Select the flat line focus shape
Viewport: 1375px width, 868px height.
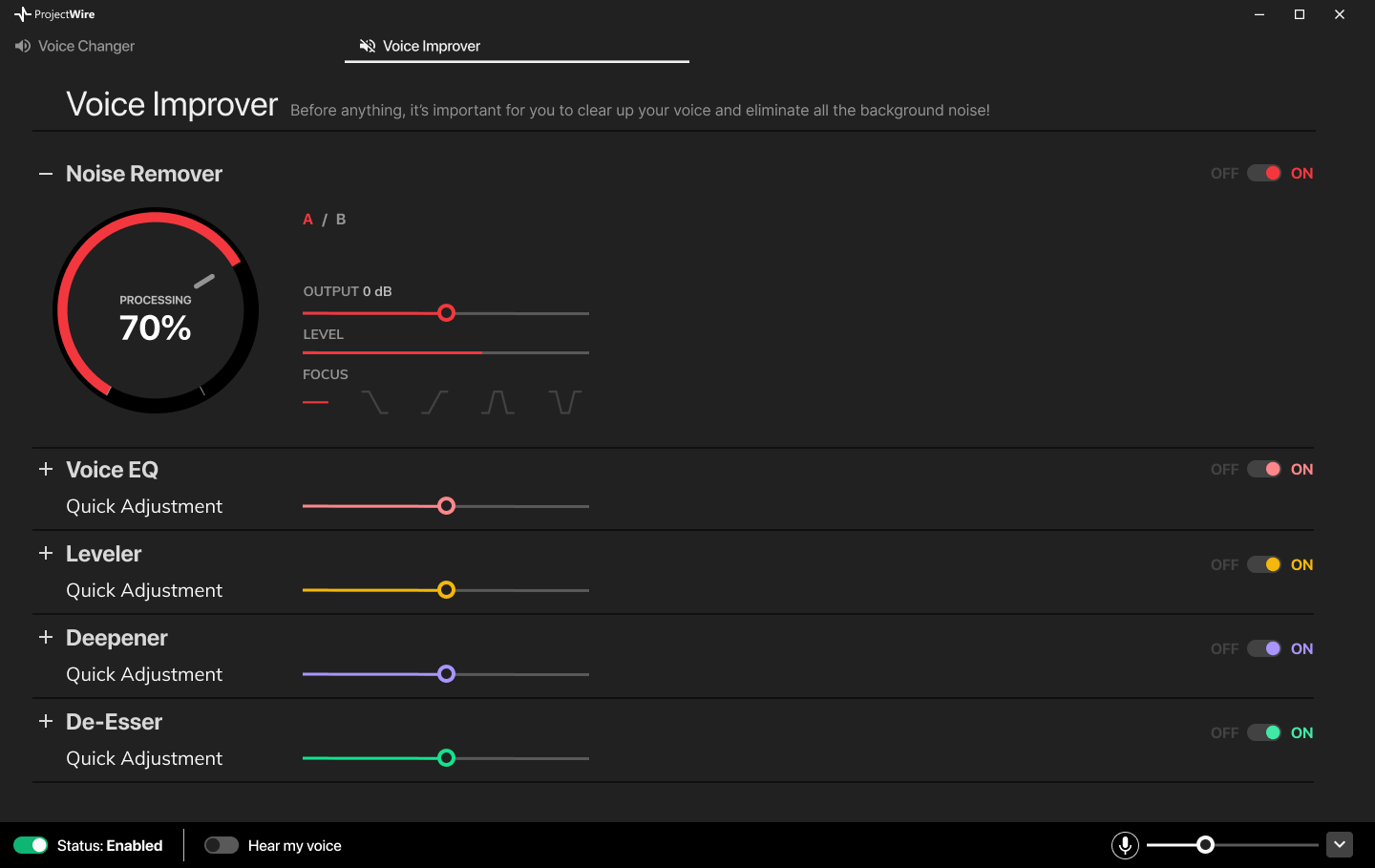316,402
